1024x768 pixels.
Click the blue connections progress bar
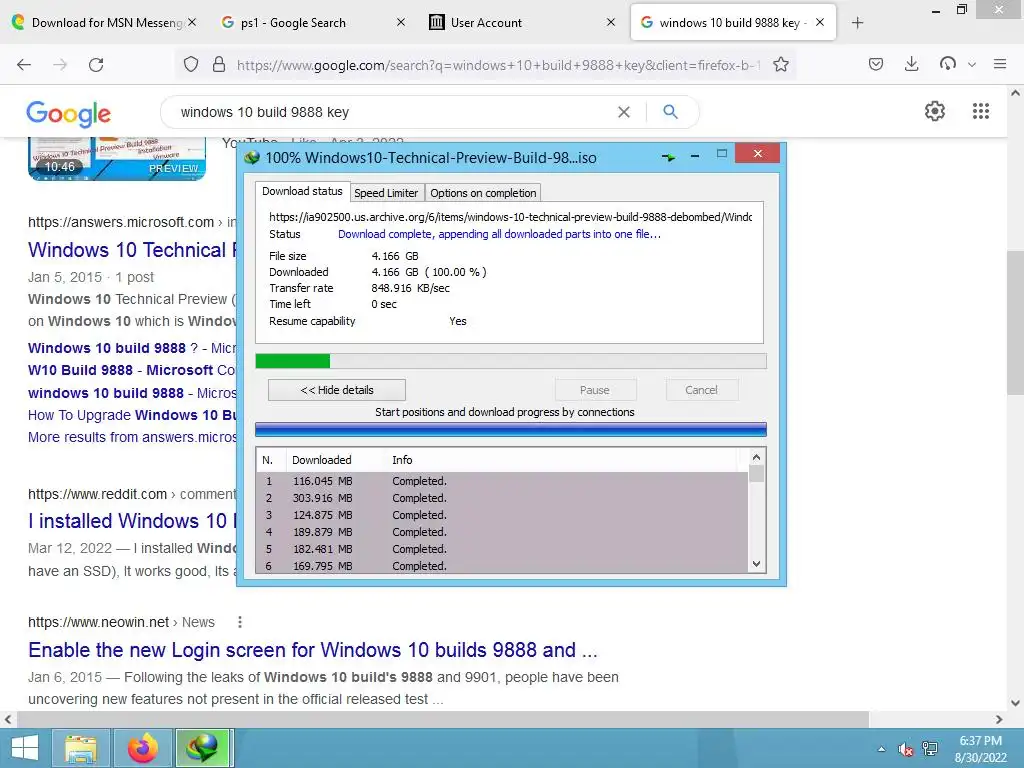[x=511, y=429]
